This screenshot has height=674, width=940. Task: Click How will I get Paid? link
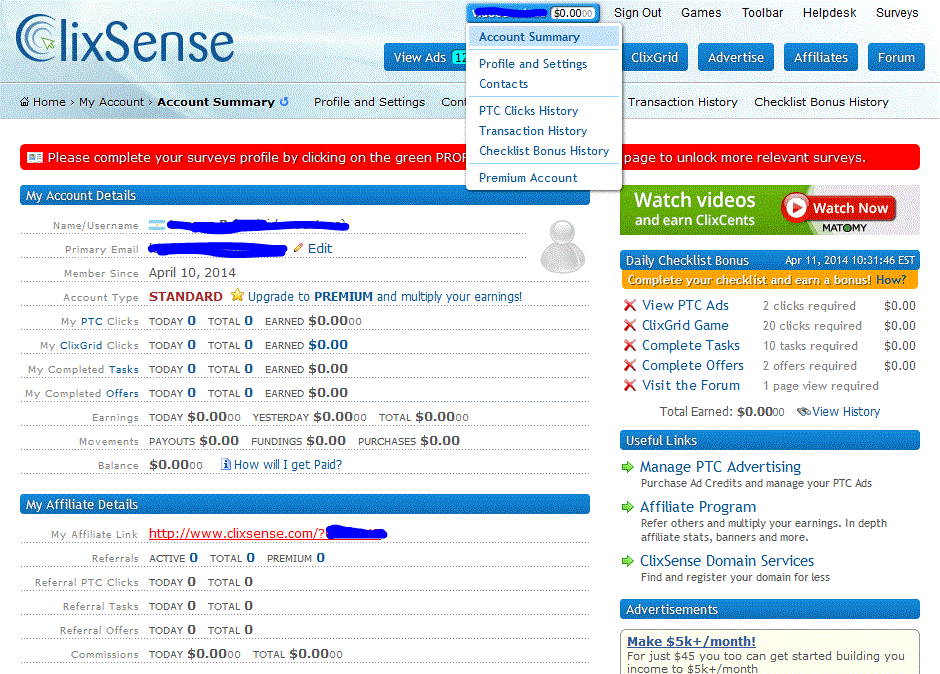point(288,465)
